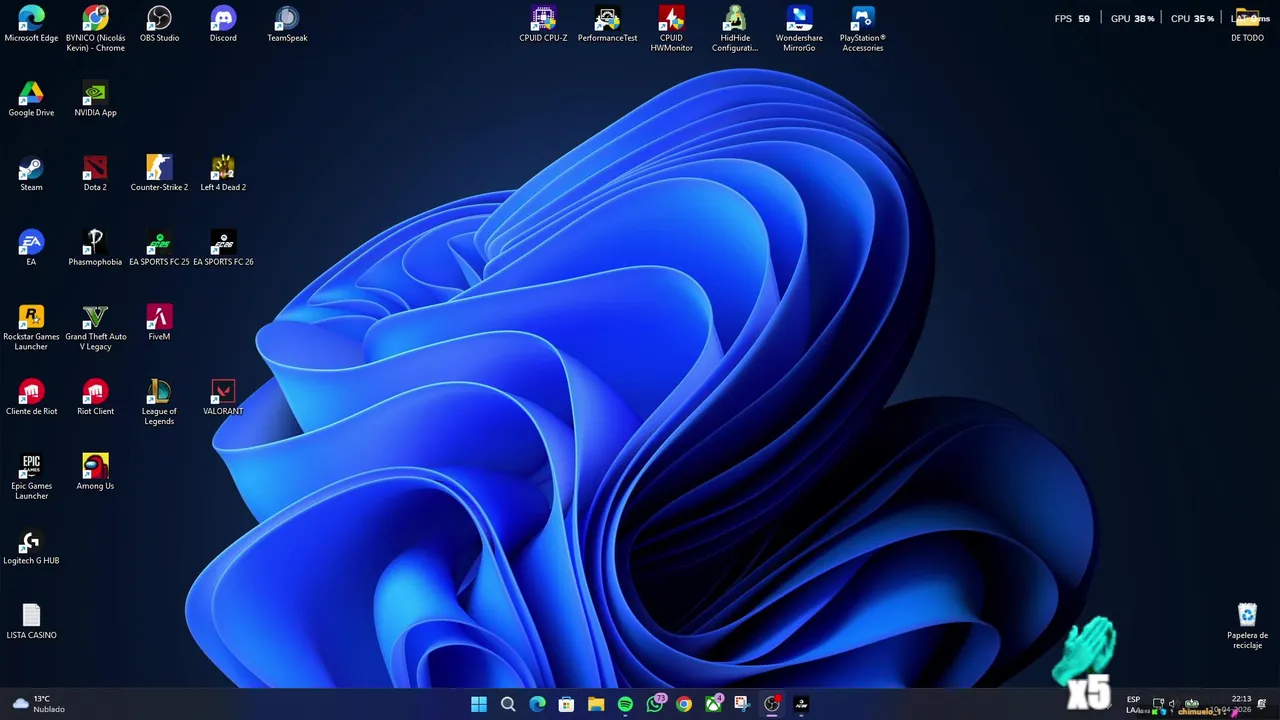Select the League of Legends icon

coord(159,403)
